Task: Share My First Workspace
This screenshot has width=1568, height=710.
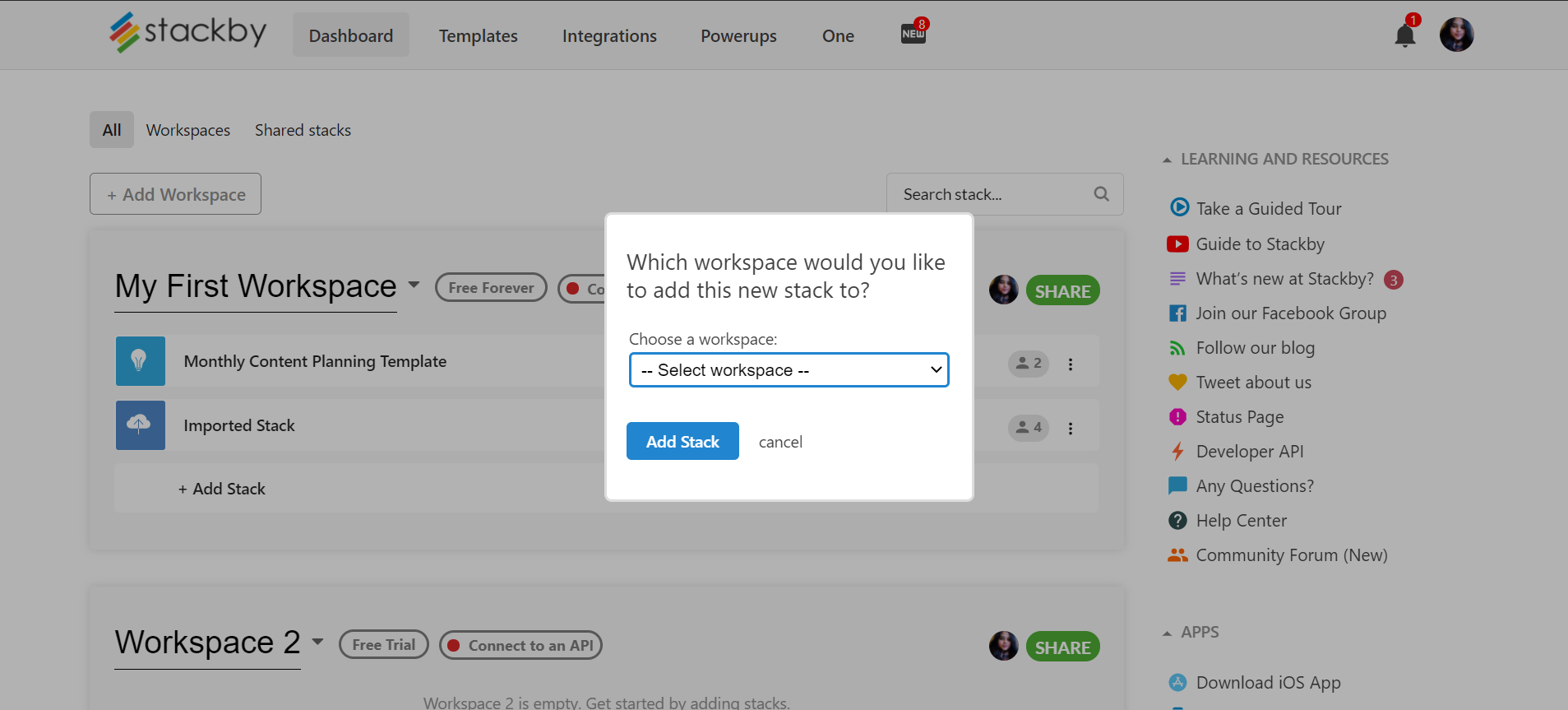Action: (1062, 290)
